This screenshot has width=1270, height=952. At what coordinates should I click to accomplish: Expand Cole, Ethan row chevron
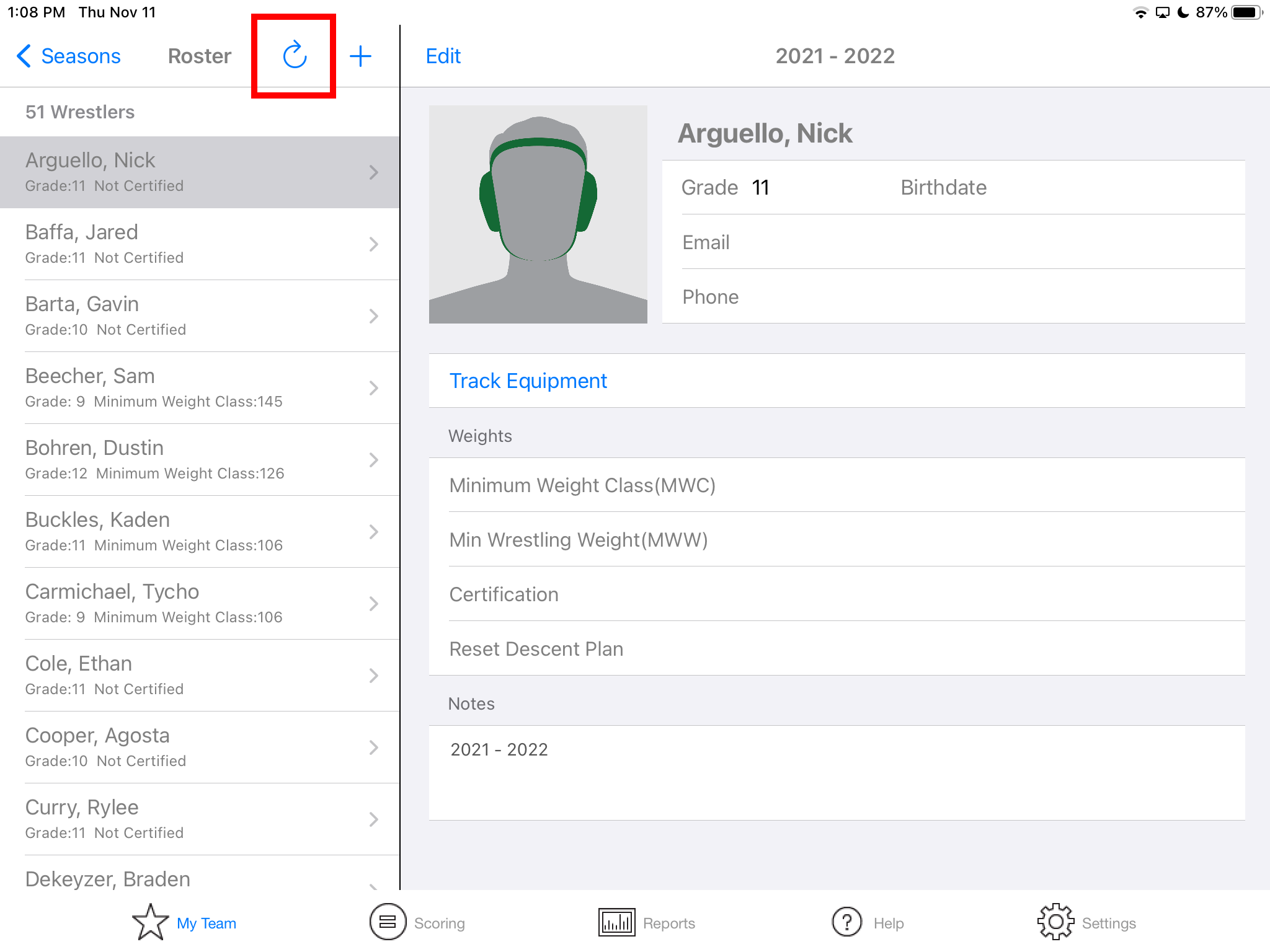pos(373,676)
